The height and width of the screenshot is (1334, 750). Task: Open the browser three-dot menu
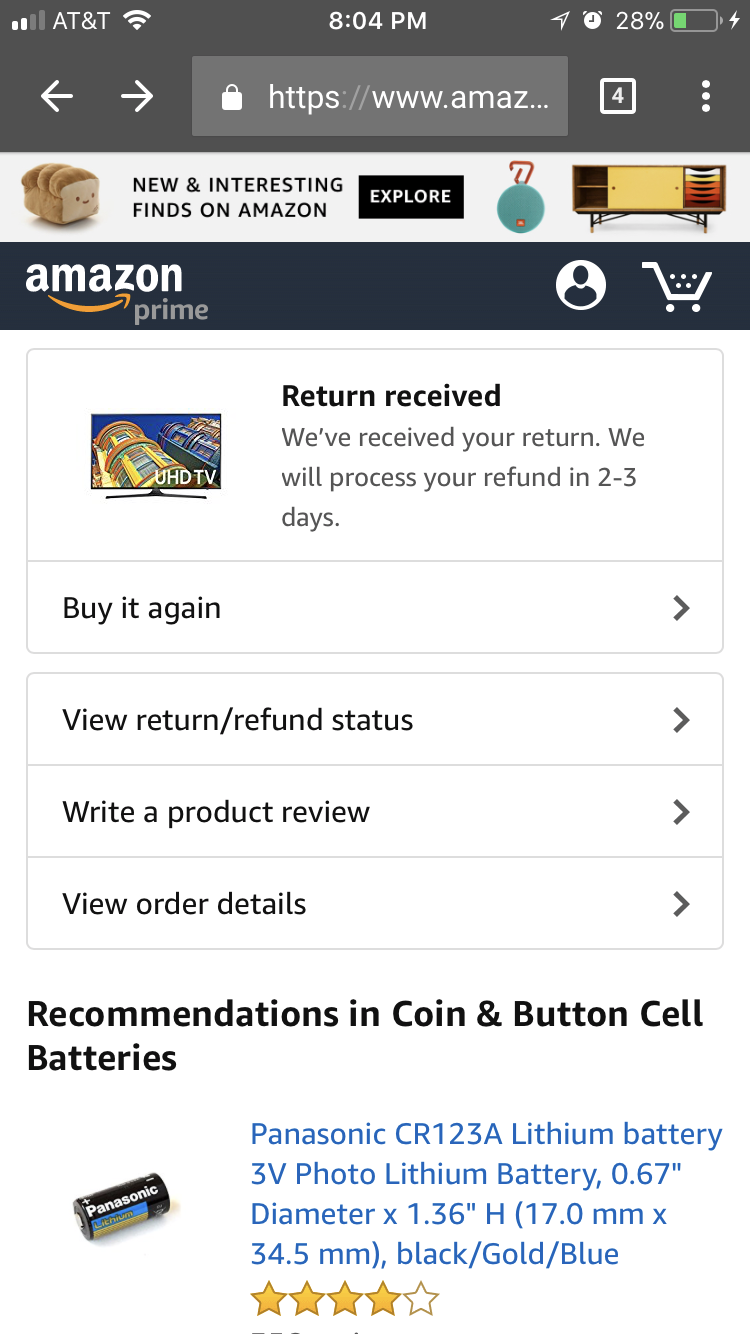pos(706,97)
